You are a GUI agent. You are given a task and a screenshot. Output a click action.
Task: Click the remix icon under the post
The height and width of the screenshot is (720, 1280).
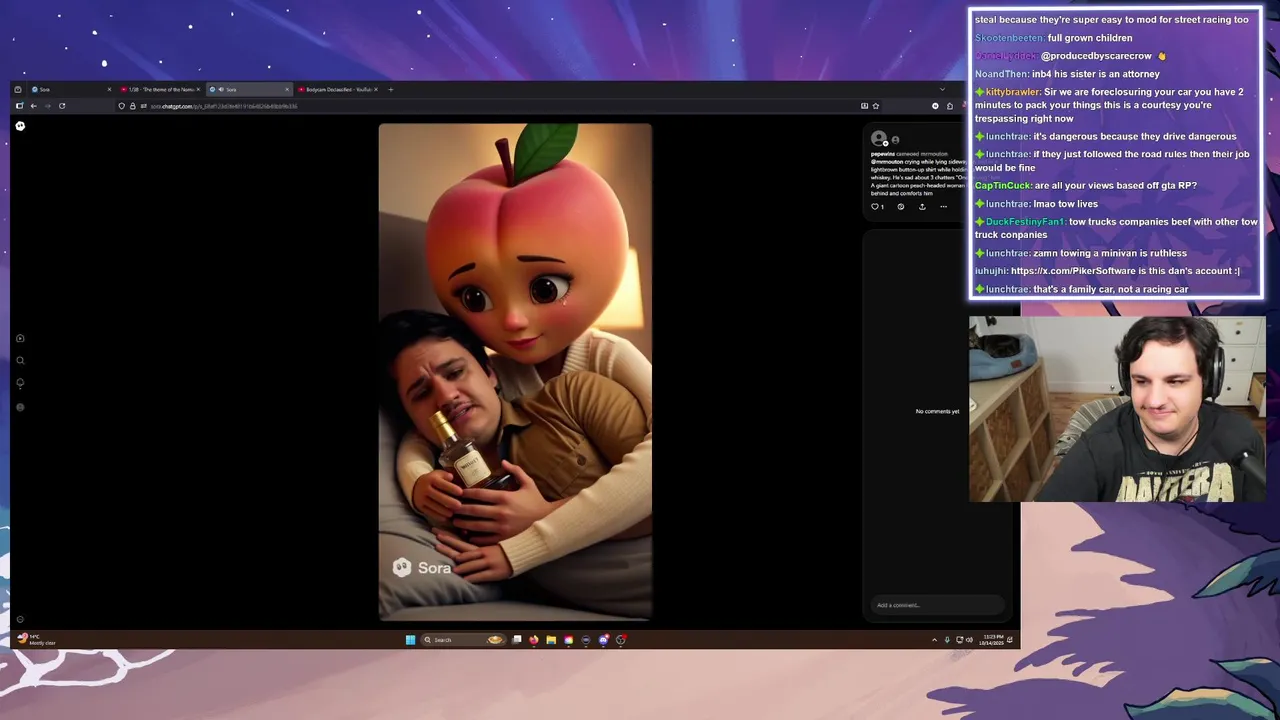900,207
